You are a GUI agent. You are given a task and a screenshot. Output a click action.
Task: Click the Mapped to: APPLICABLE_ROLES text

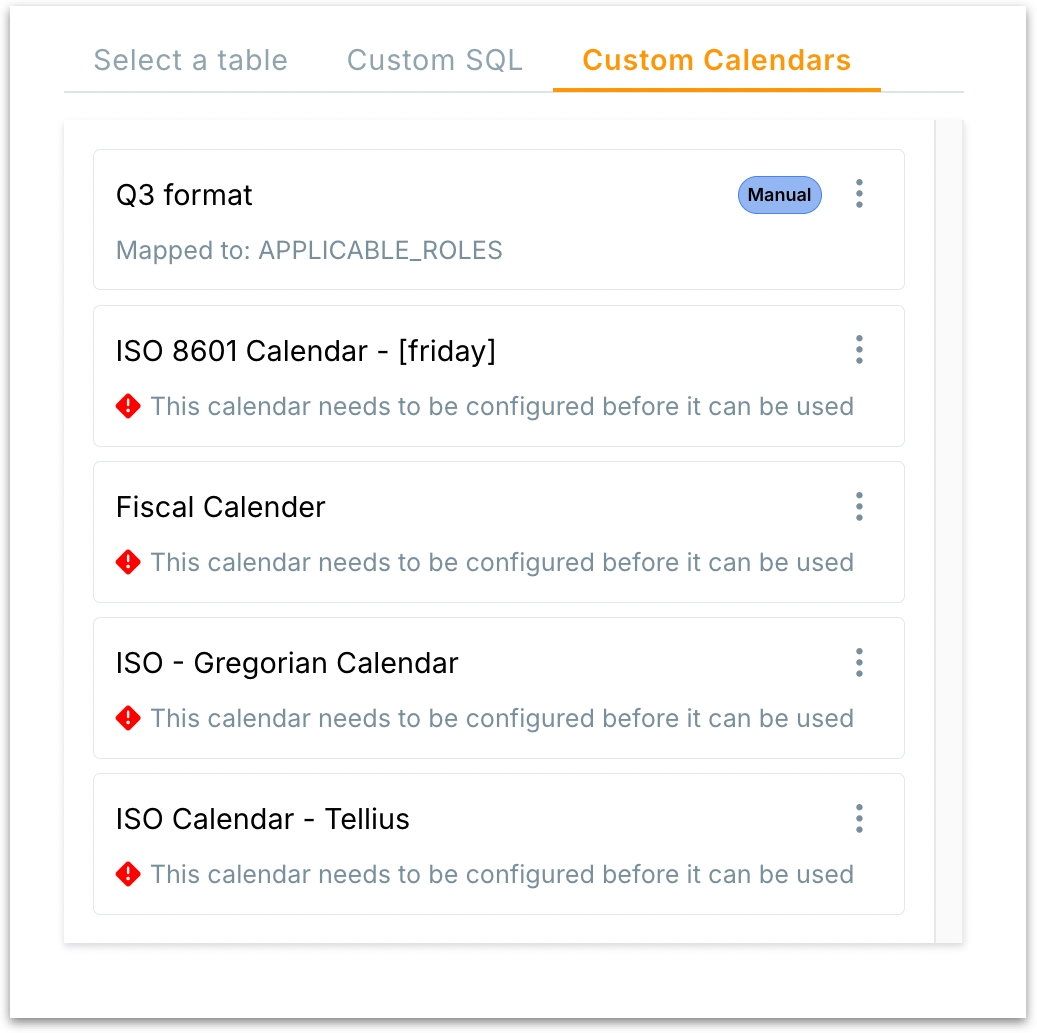pos(309,250)
